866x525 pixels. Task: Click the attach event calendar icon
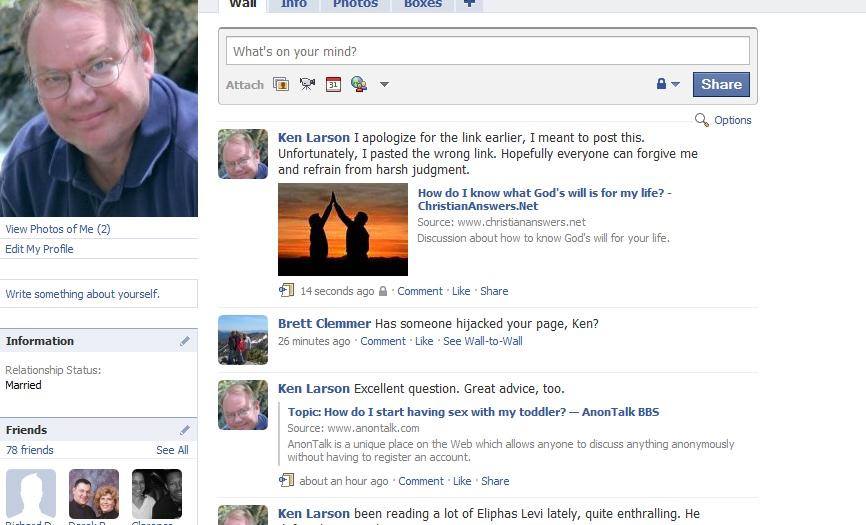tap(333, 85)
